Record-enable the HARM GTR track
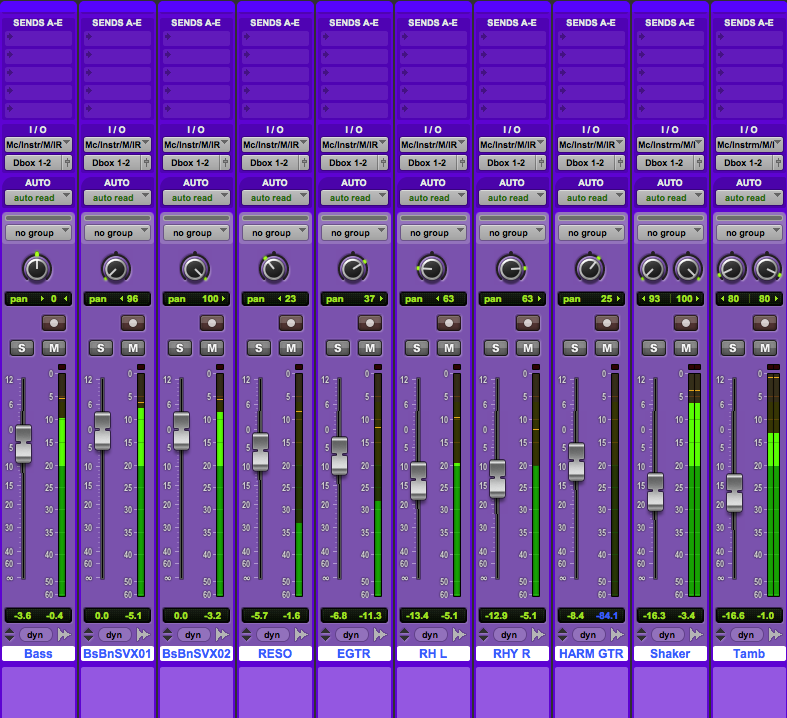This screenshot has height=718, width=787. [607, 323]
